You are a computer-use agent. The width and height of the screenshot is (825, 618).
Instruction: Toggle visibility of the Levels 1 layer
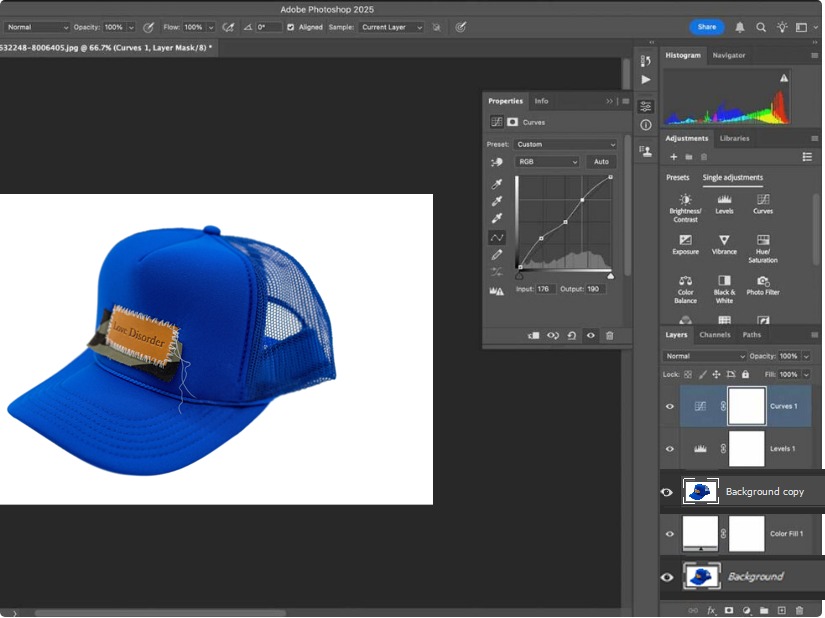(669, 449)
